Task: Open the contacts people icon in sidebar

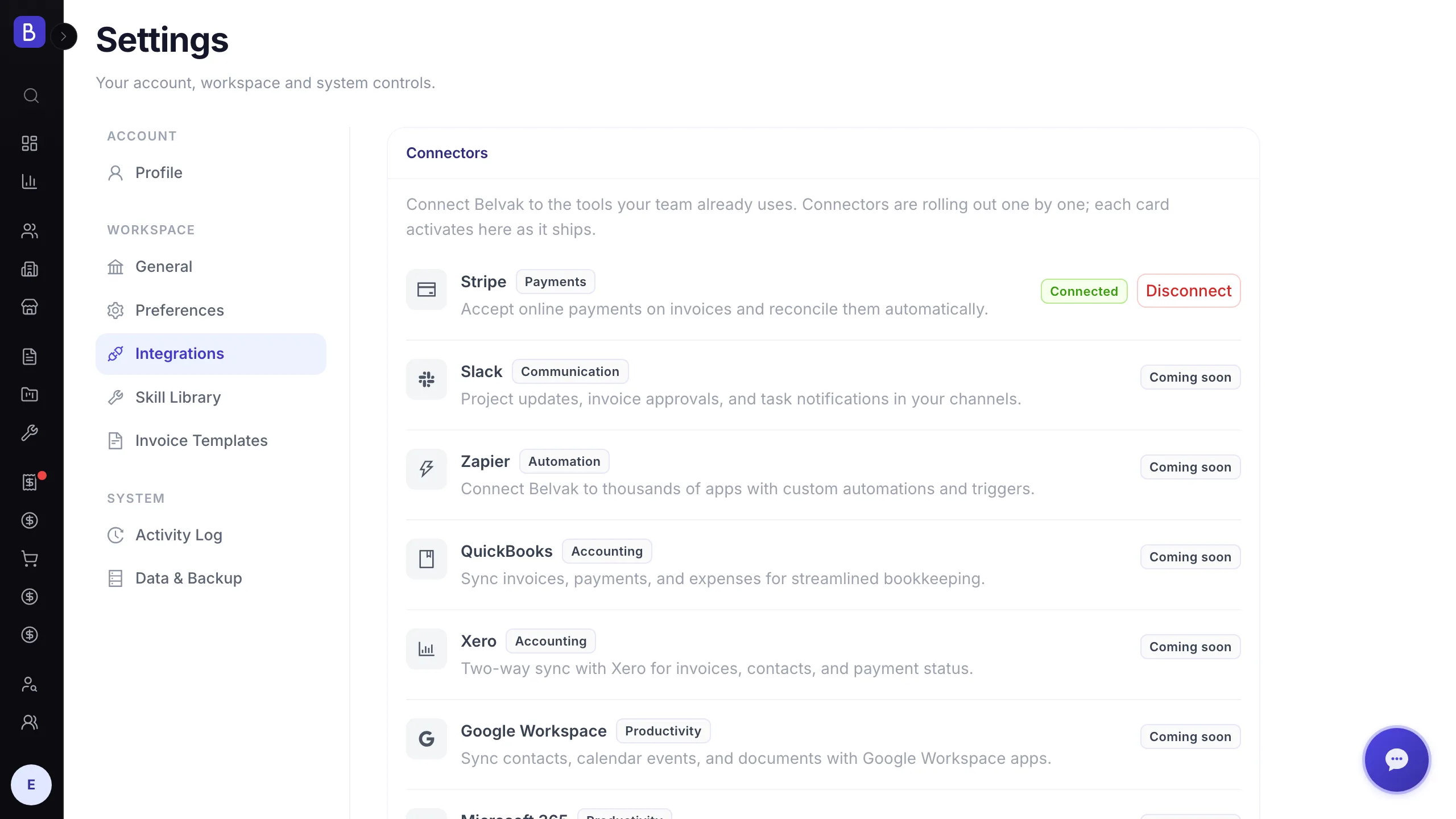Action: pos(30,231)
